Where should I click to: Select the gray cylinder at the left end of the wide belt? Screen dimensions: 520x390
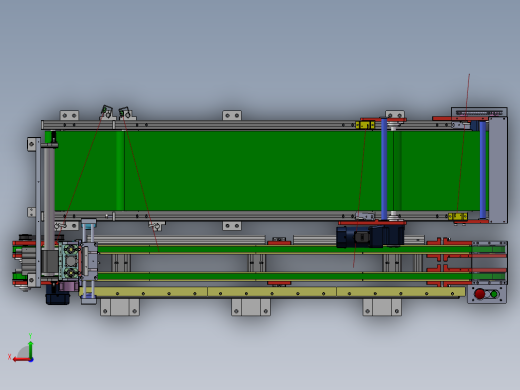pos(49,197)
